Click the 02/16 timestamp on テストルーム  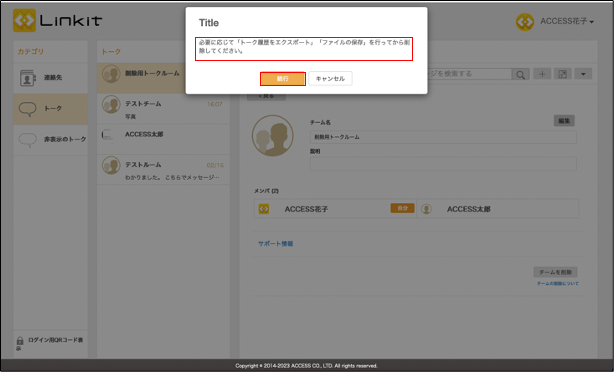click(215, 165)
